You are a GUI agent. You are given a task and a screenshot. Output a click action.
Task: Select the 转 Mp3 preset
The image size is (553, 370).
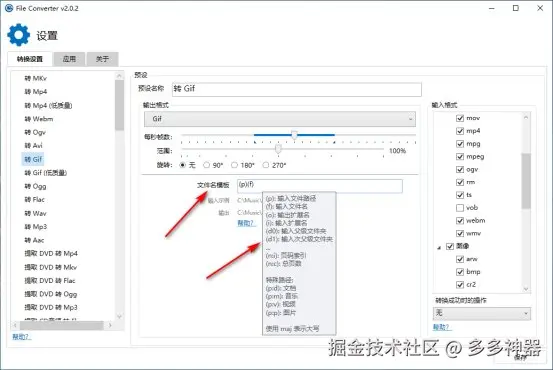point(36,227)
